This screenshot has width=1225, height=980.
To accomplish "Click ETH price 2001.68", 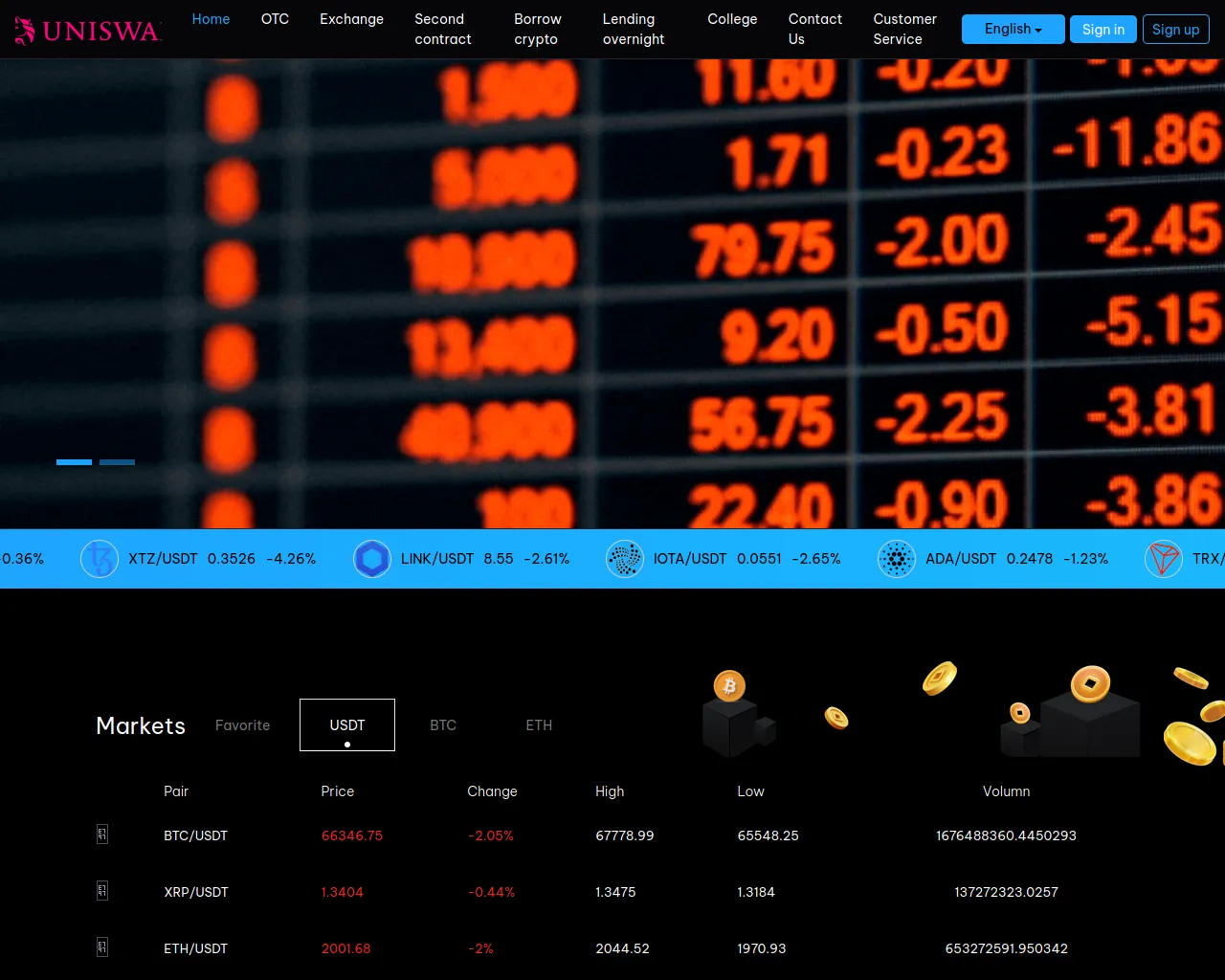I will point(345,948).
